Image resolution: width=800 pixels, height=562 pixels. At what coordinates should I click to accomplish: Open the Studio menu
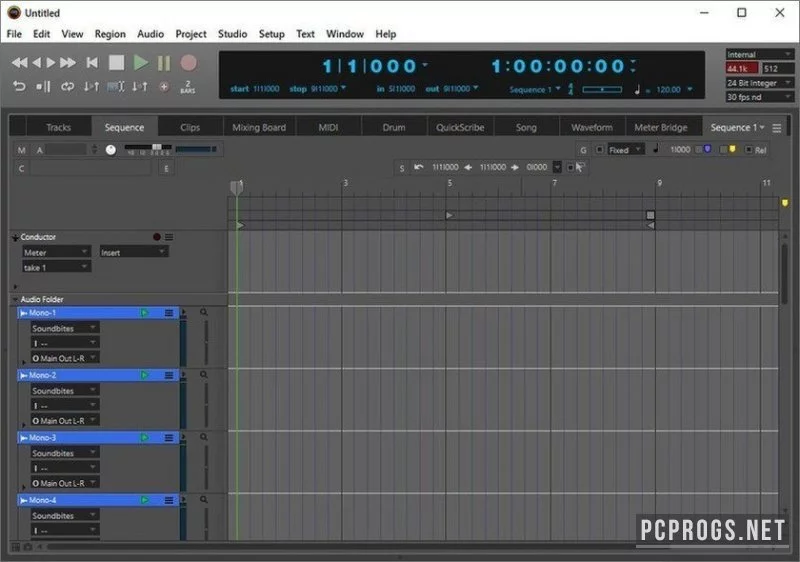pos(233,34)
